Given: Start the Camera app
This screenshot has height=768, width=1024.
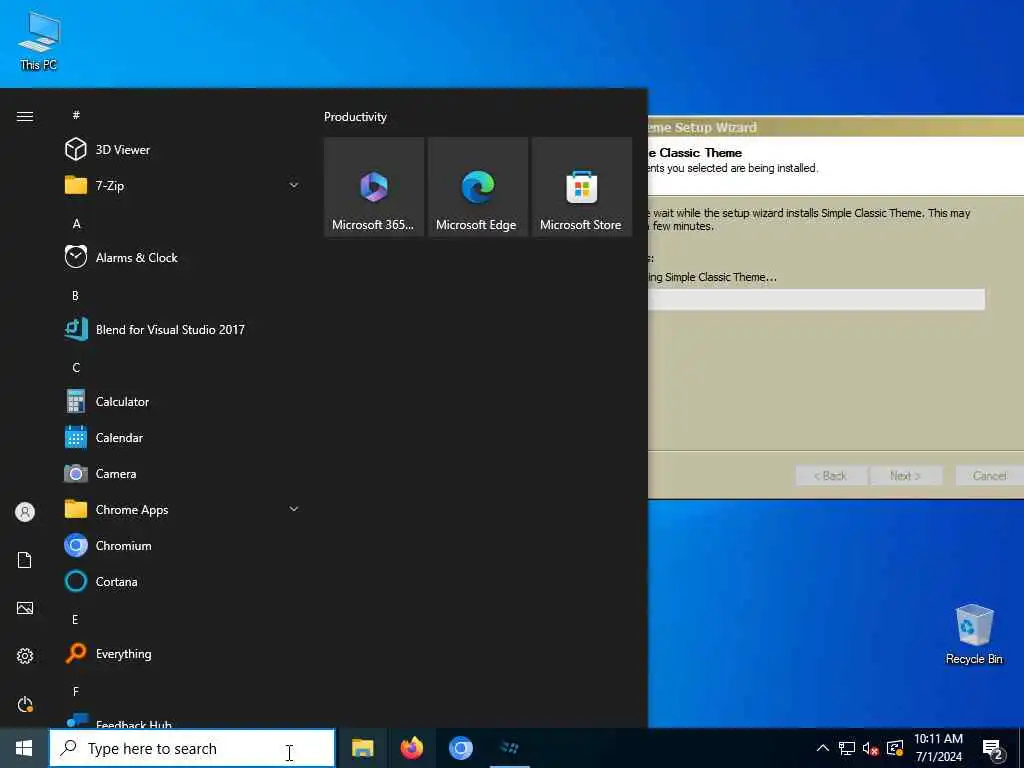Looking at the screenshot, I should pyautogui.click(x=183, y=473).
